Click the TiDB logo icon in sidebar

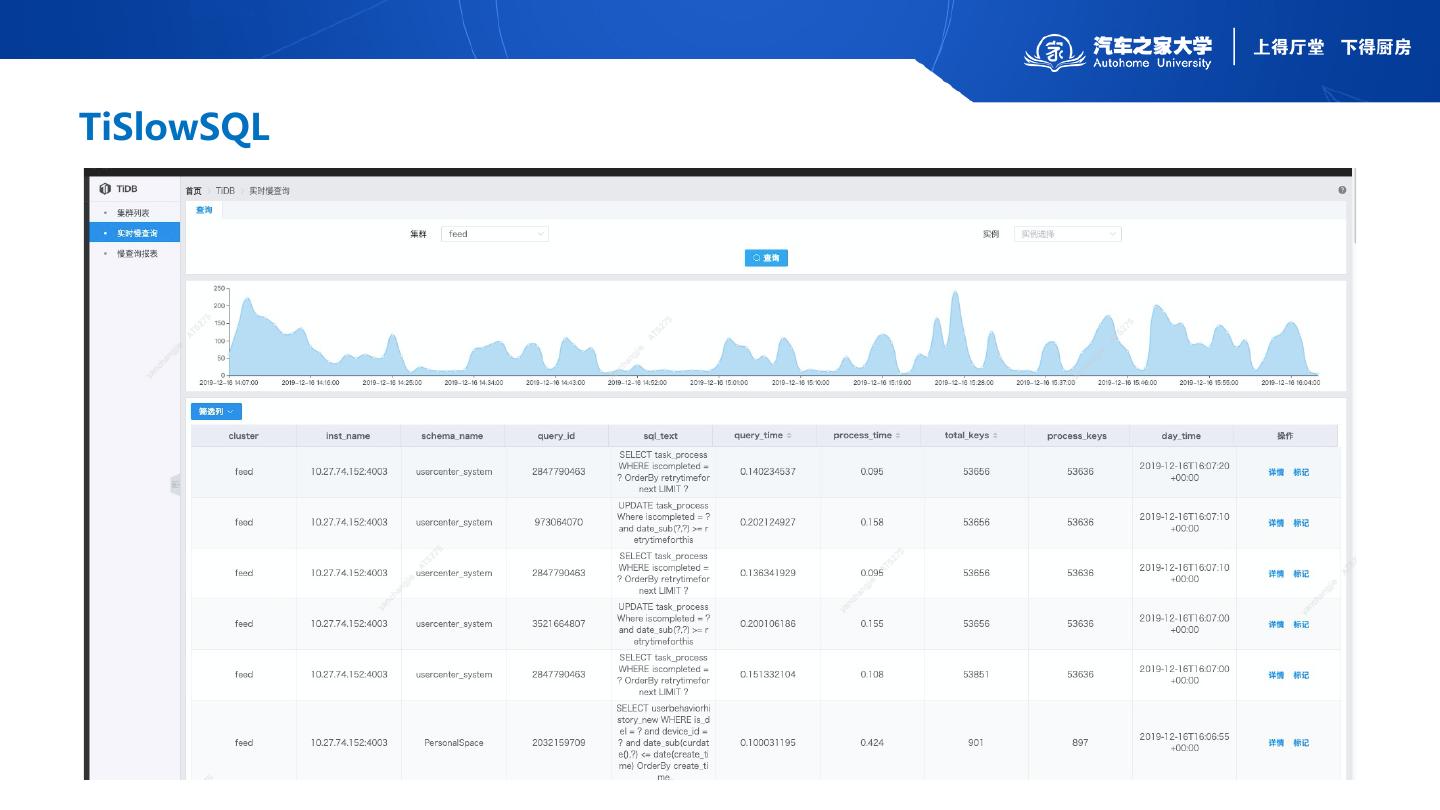coord(105,189)
